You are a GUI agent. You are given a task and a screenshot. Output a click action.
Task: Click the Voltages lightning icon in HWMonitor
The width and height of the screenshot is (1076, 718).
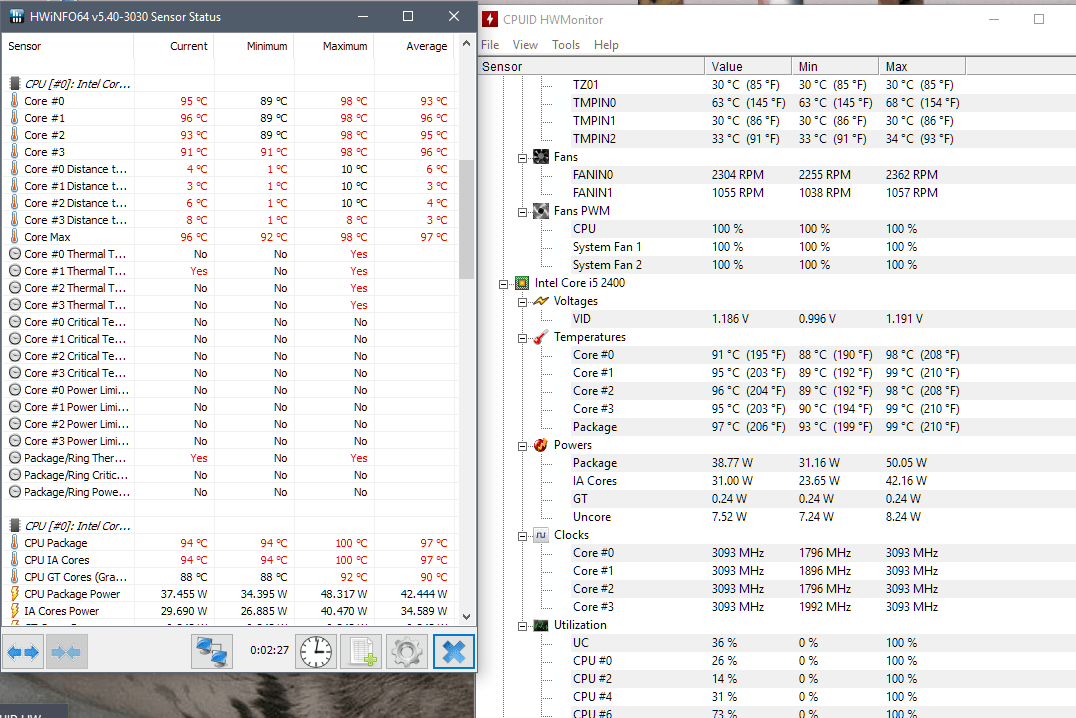tap(541, 301)
